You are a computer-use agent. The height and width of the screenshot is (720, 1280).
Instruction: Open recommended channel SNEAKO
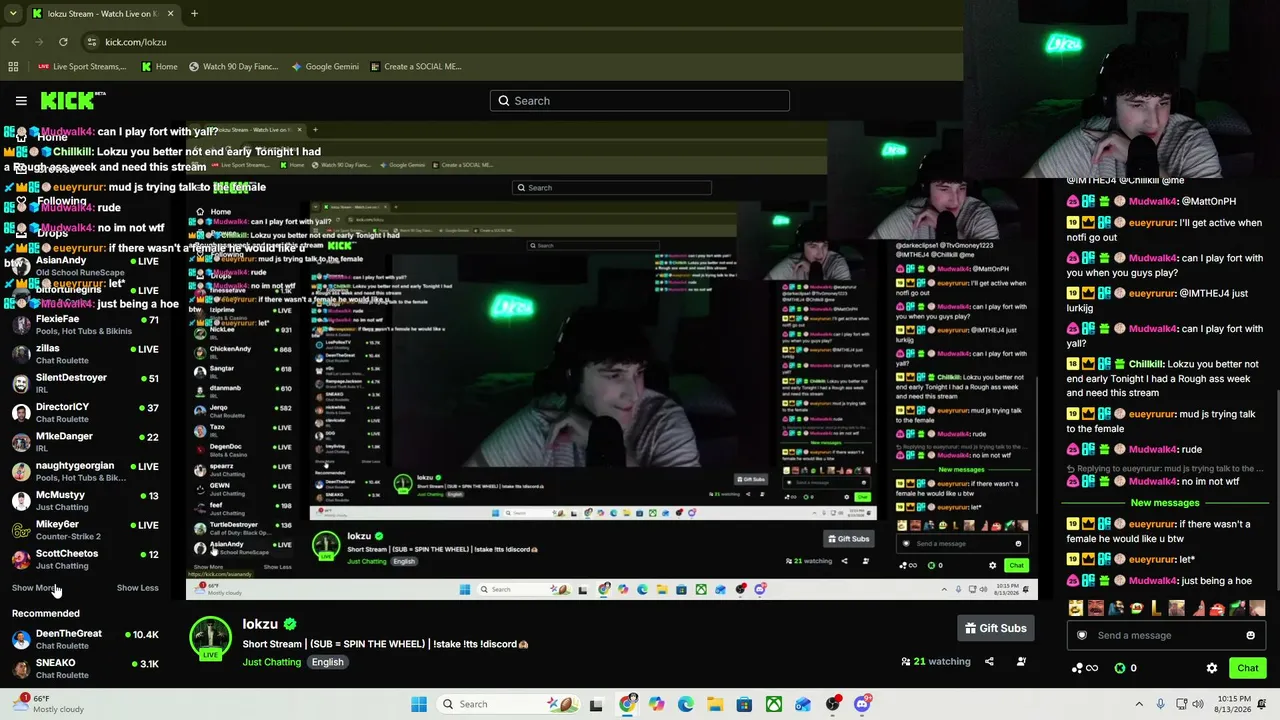pyautogui.click(x=83, y=668)
